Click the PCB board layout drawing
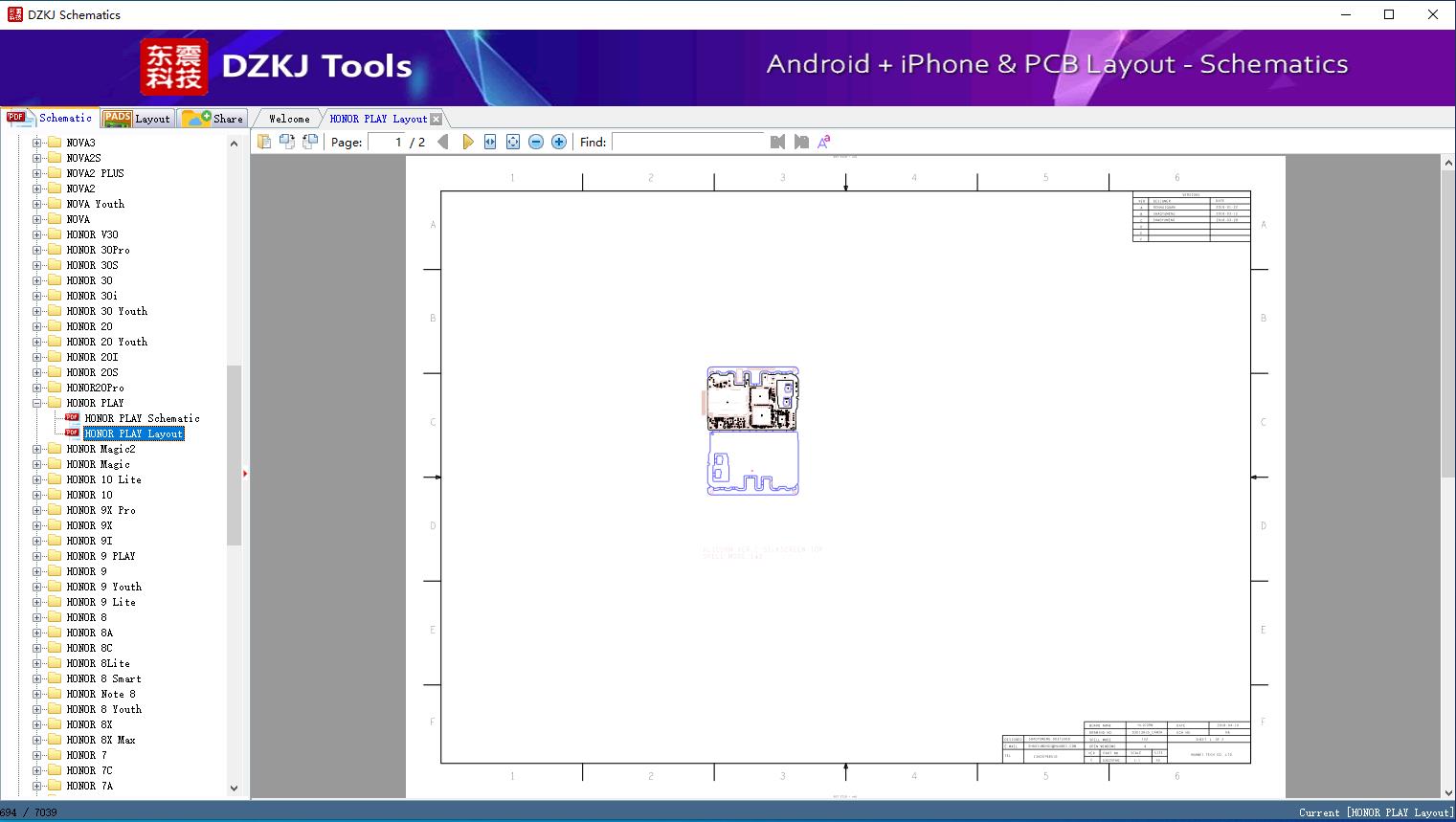This screenshot has width=1456, height=822. coord(752,431)
